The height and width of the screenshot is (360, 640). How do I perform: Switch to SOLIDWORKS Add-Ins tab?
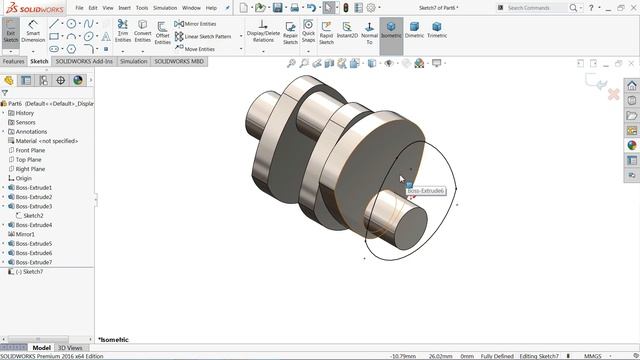click(84, 61)
